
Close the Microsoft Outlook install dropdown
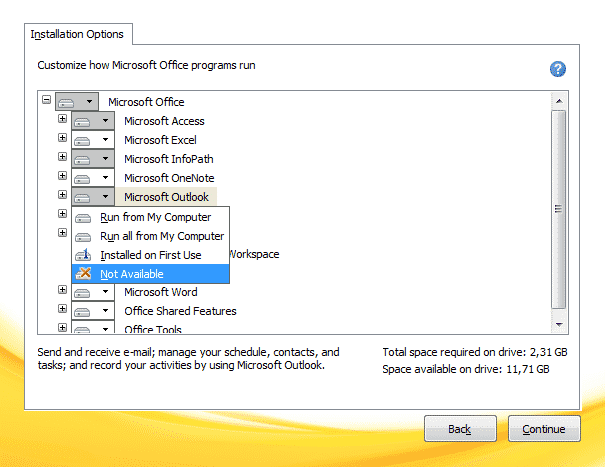coord(93,197)
